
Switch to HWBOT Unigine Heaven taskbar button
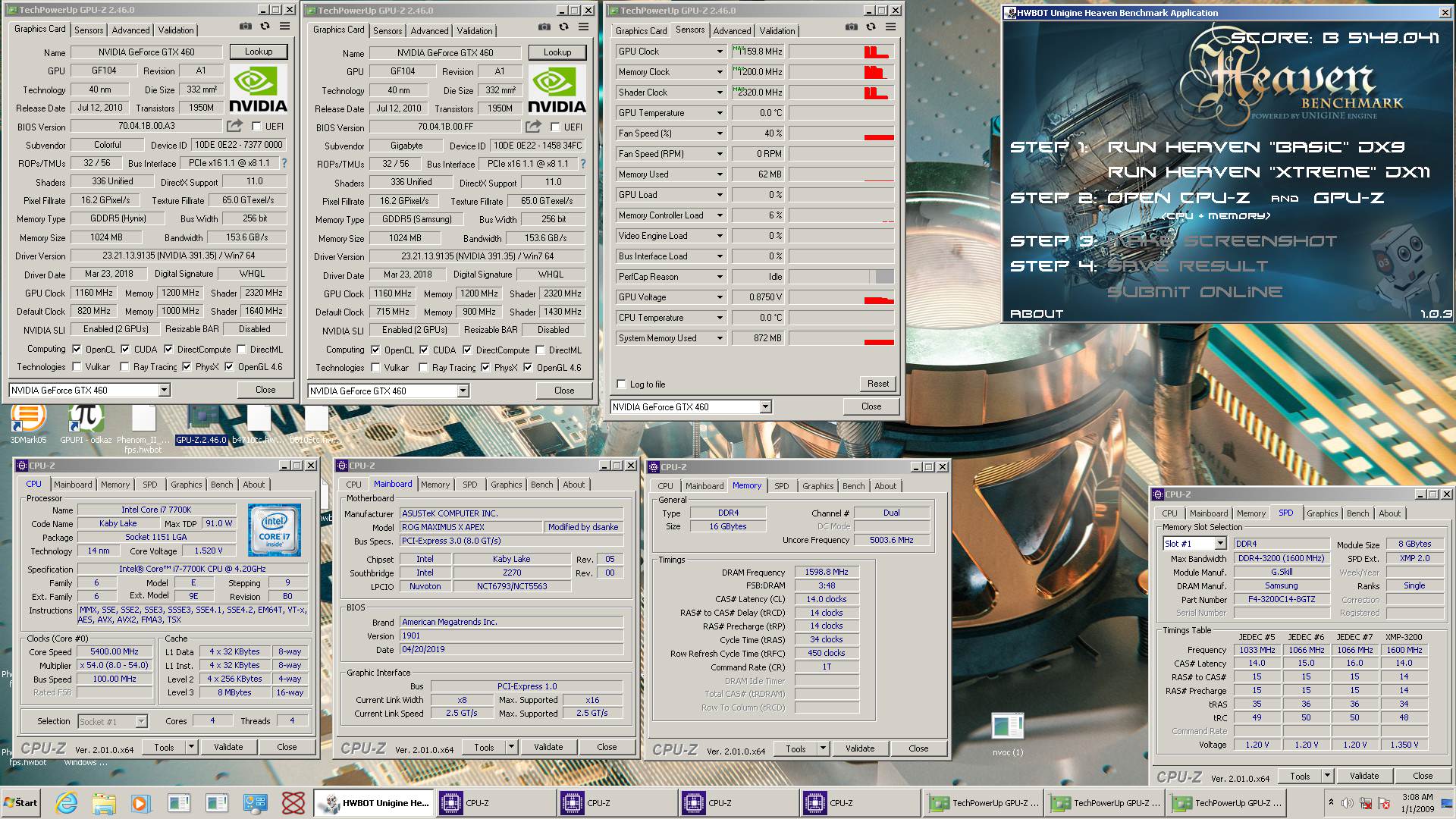[x=374, y=802]
